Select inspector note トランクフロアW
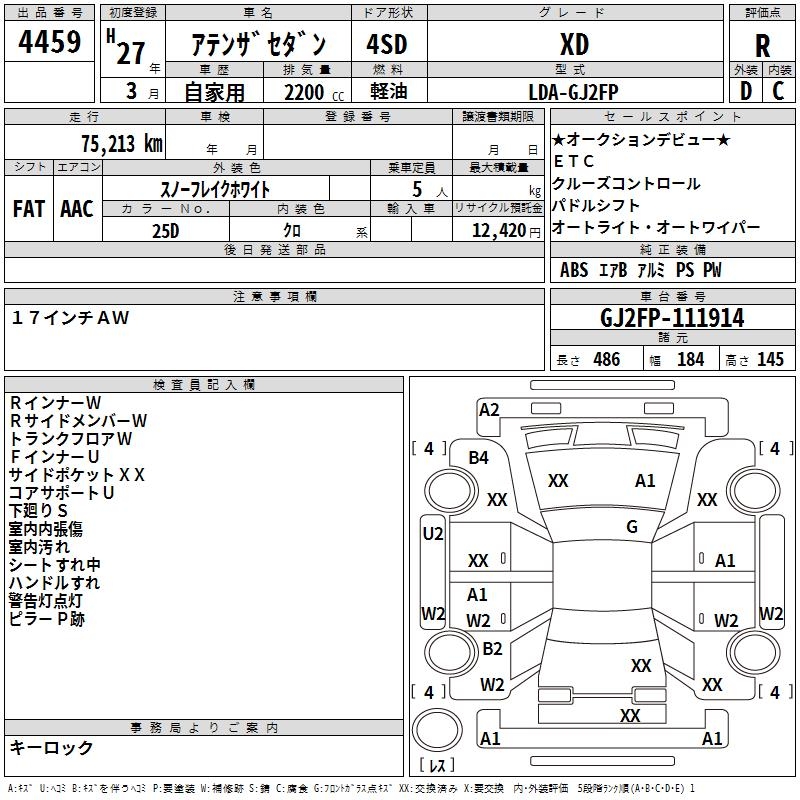This screenshot has width=800, height=800. (x=70, y=438)
